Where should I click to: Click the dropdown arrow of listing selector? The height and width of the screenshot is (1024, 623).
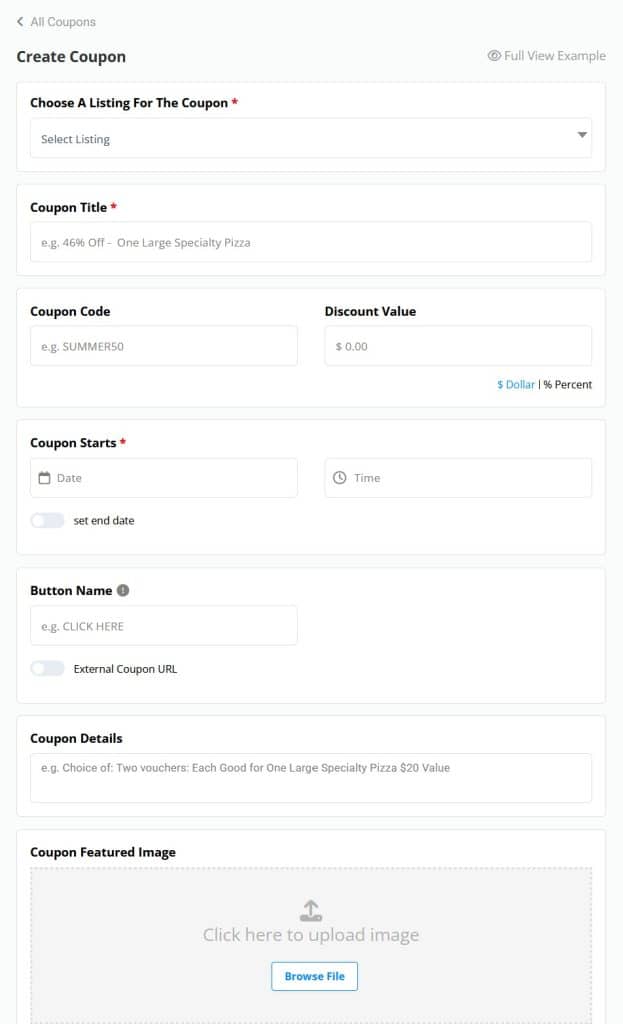[x=582, y=135]
